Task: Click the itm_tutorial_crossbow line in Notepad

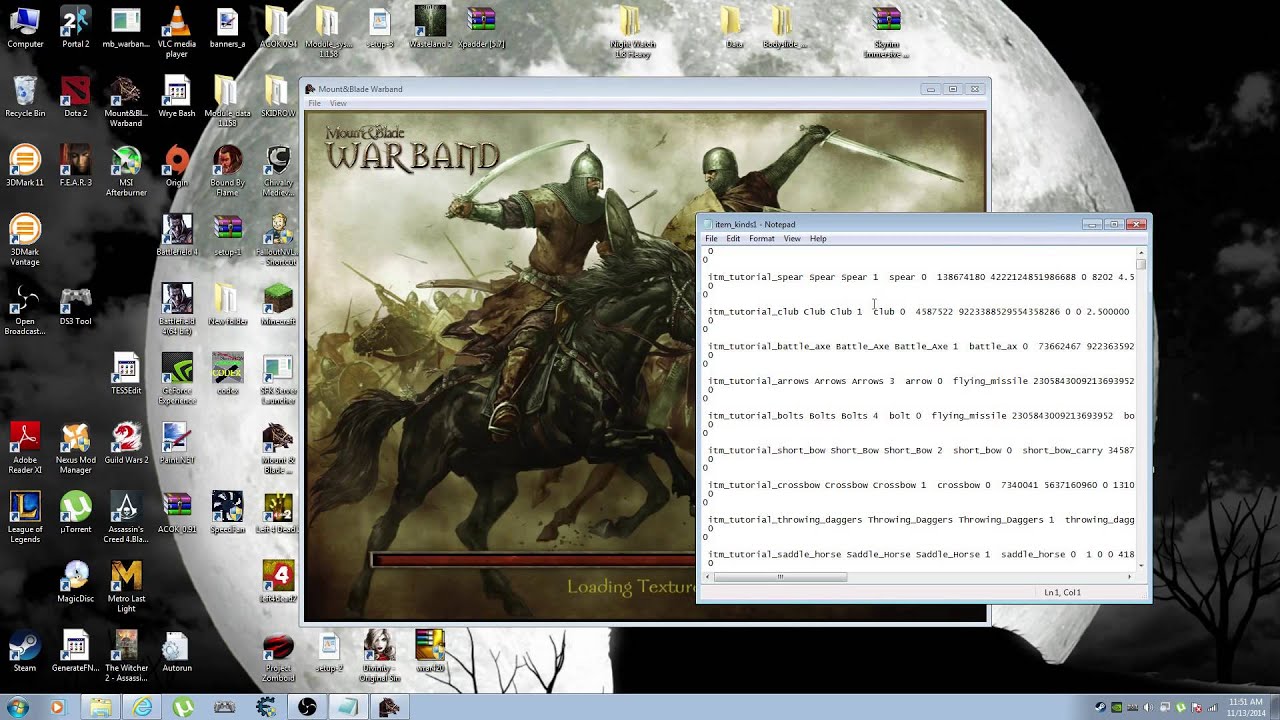Action: click(x=921, y=485)
